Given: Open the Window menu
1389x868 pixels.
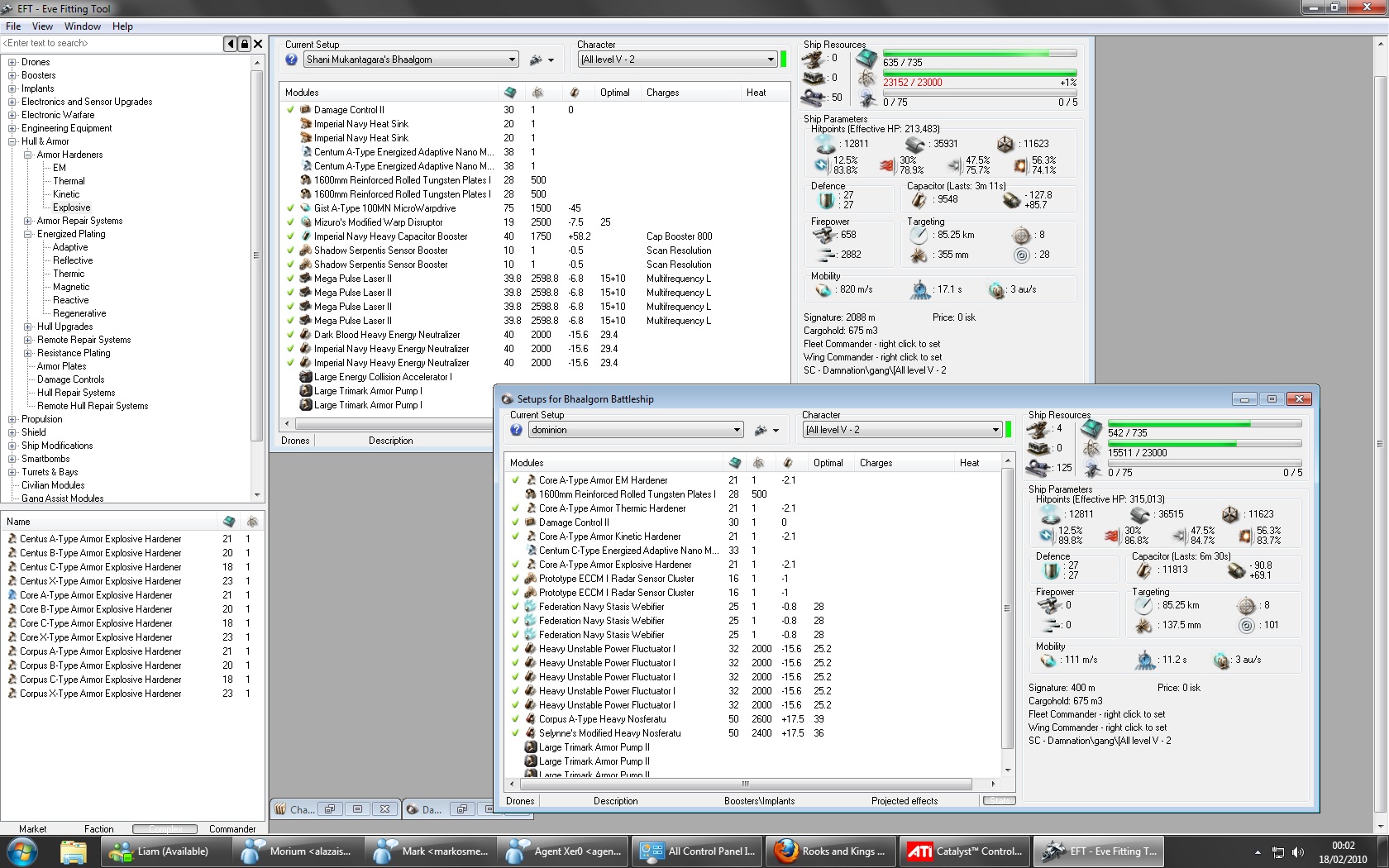Looking at the screenshot, I should pyautogui.click(x=83, y=26).
